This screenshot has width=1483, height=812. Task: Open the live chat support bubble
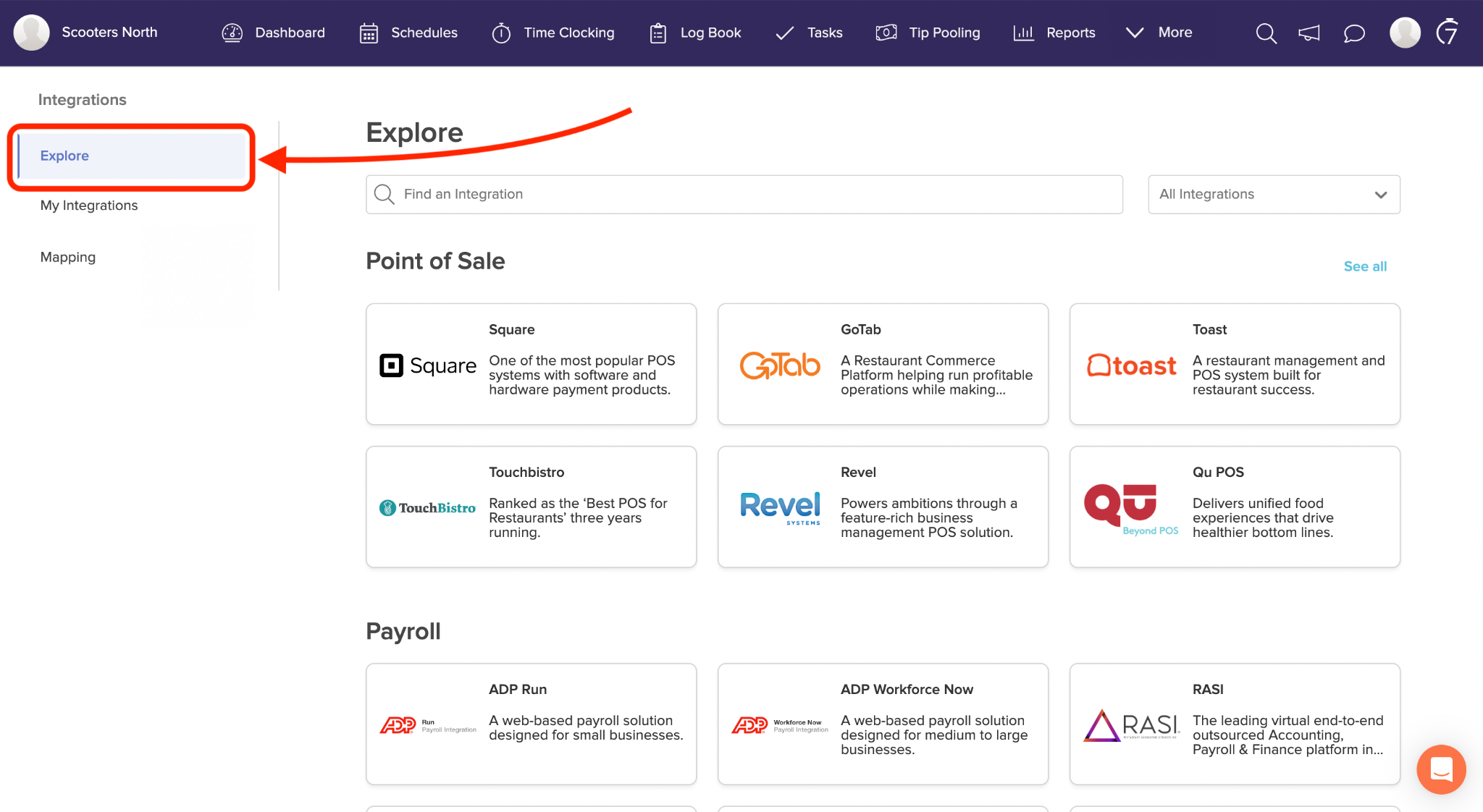click(x=1440, y=769)
